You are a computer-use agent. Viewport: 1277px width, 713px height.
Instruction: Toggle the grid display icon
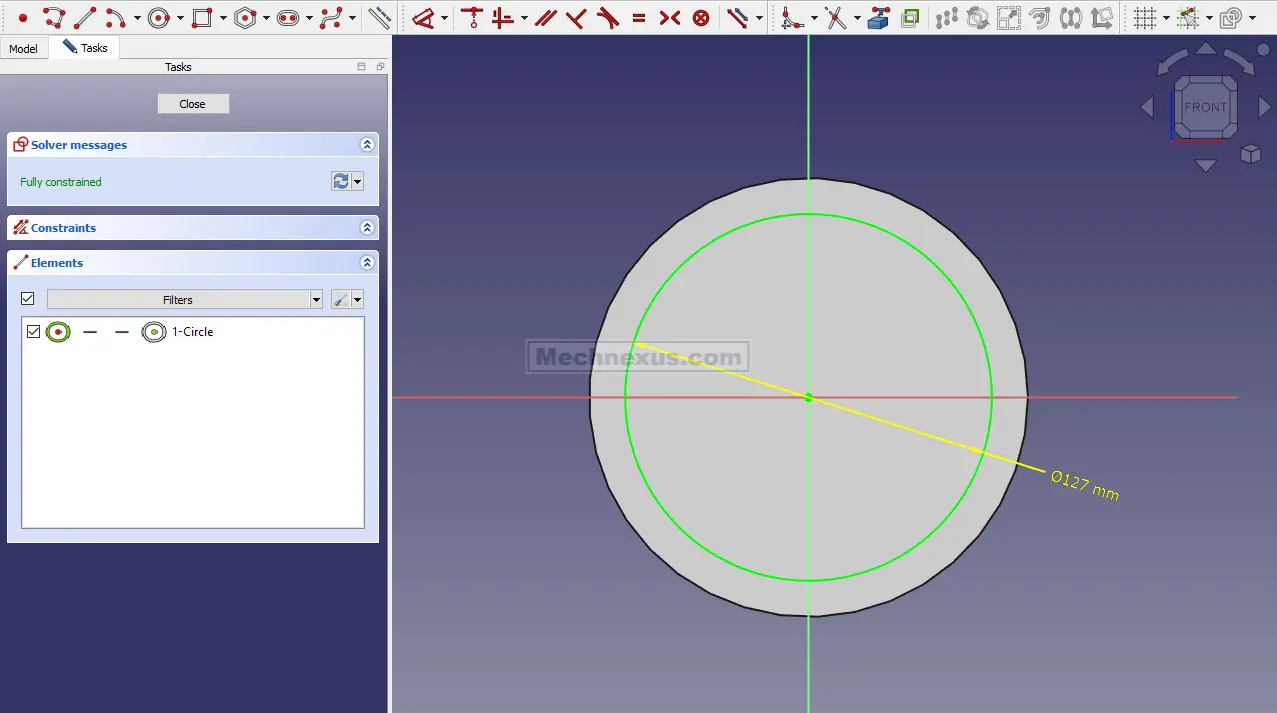pos(1145,18)
